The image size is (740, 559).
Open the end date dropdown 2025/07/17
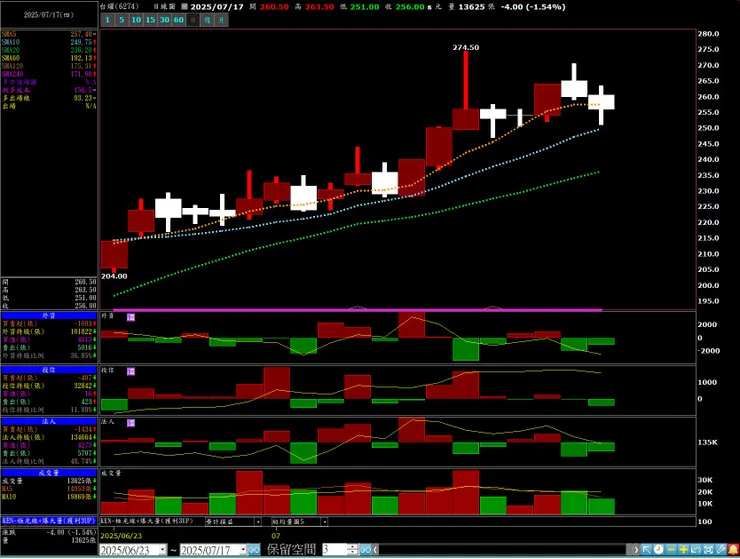pyautogui.click(x=243, y=550)
